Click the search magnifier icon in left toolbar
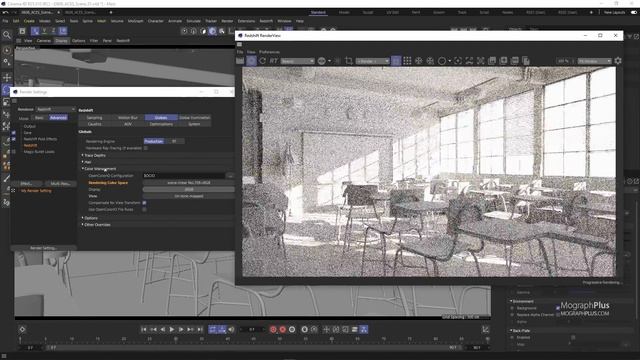Image resolution: width=640 pixels, height=360 pixels. coord(7,35)
